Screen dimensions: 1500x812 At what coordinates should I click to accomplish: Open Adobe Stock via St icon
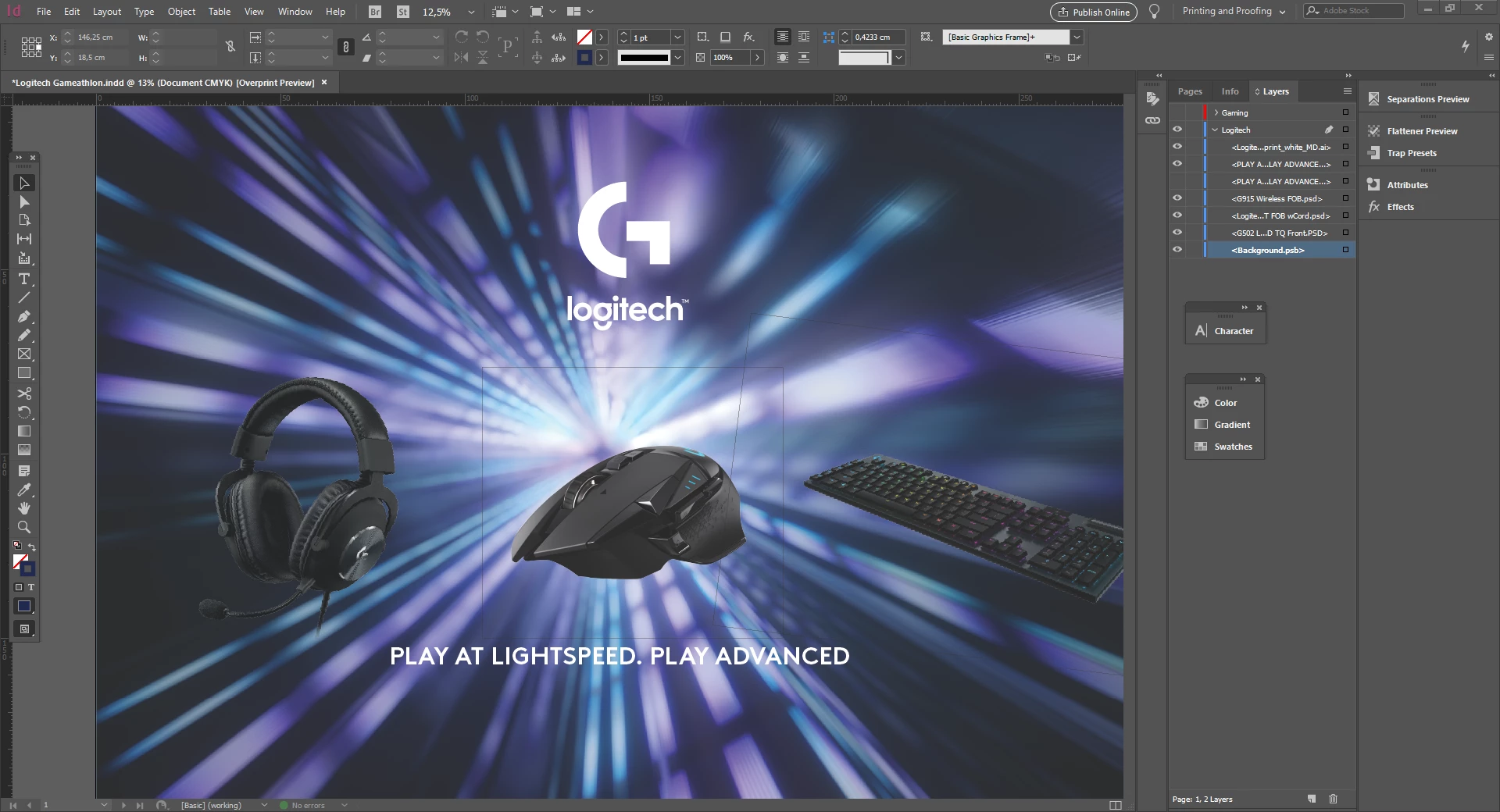(402, 12)
